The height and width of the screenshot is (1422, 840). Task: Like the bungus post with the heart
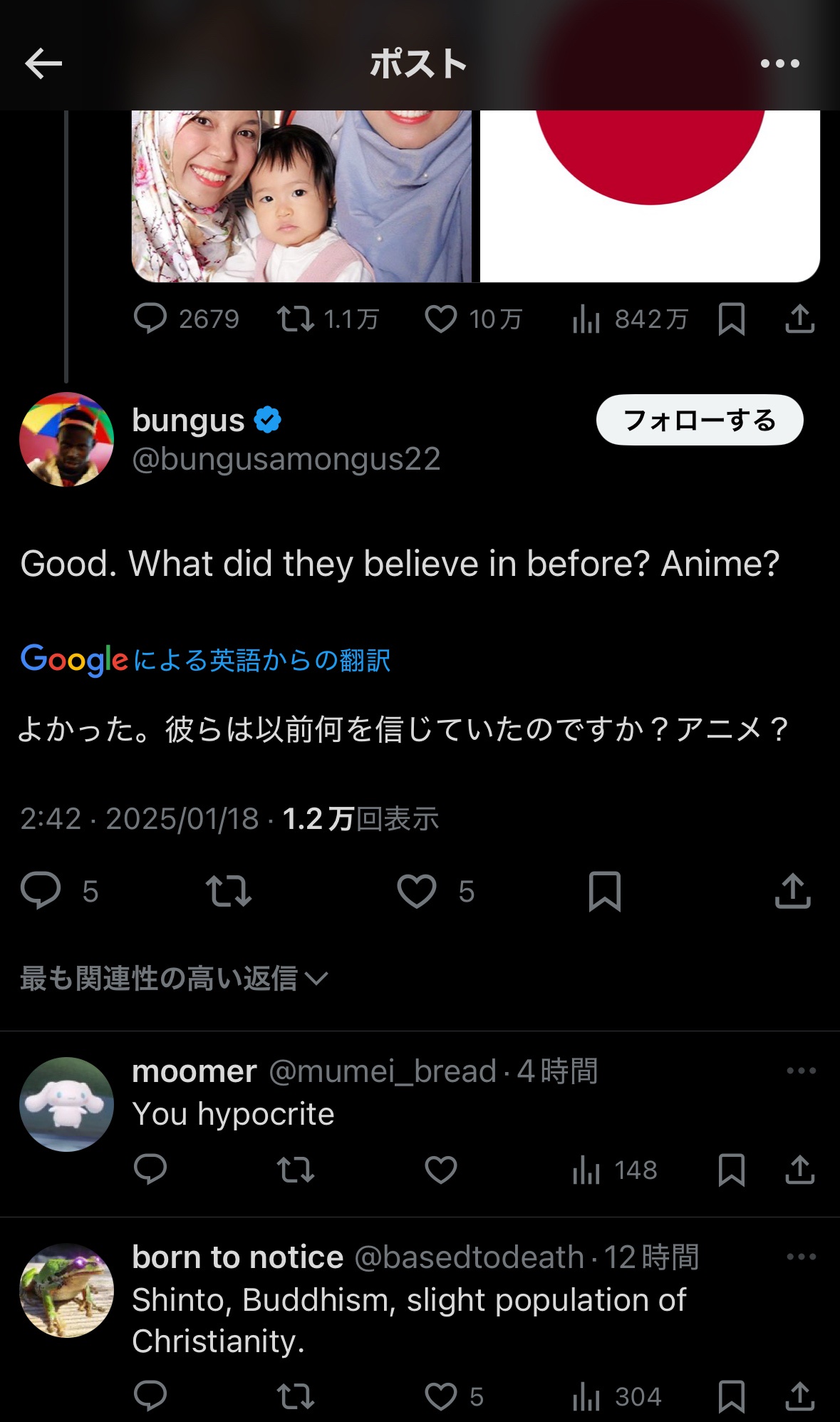point(417,891)
